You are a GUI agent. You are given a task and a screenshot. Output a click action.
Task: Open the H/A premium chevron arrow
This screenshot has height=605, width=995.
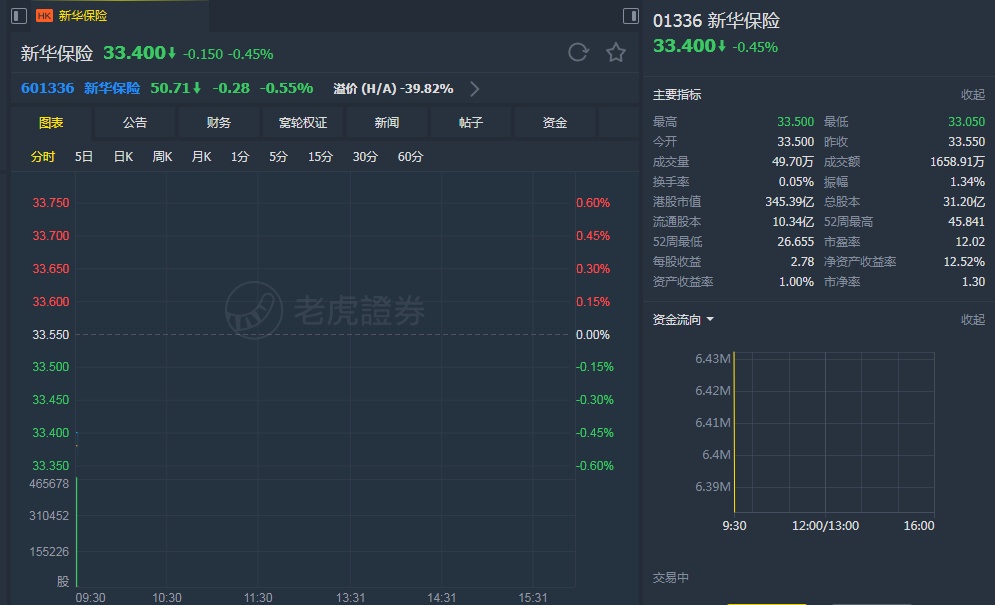(475, 89)
